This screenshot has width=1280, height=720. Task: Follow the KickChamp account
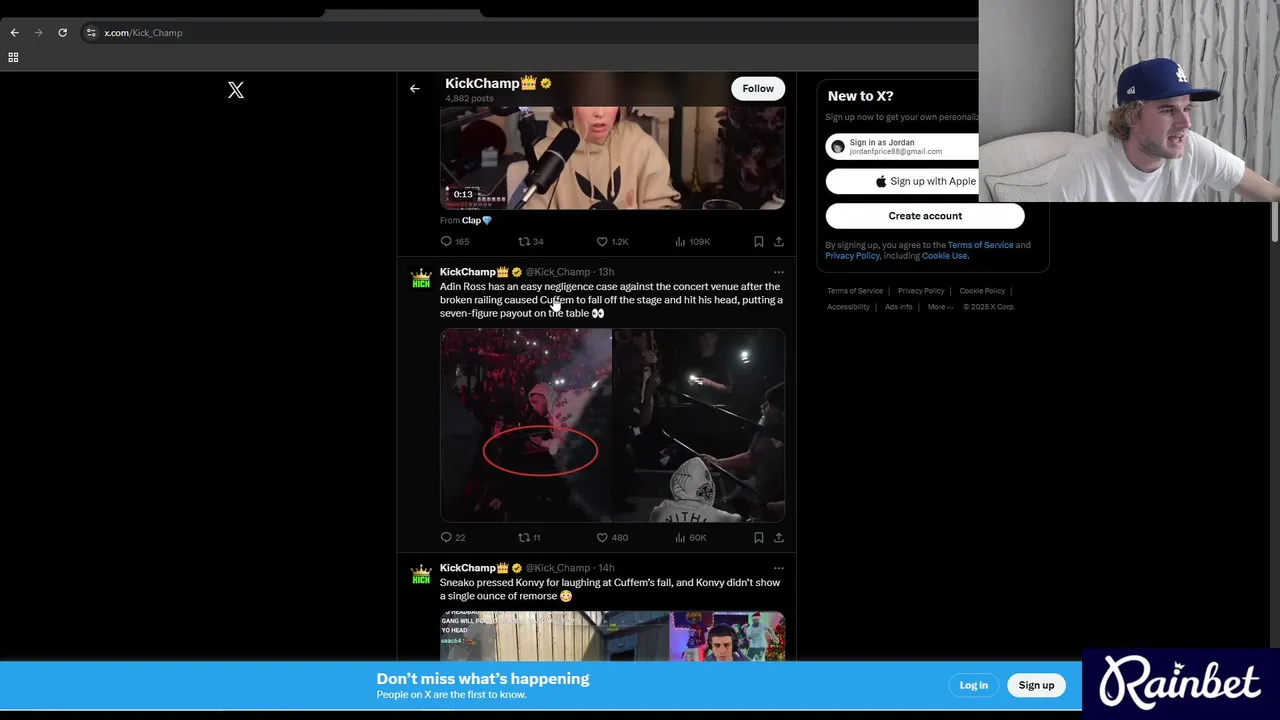pos(758,88)
